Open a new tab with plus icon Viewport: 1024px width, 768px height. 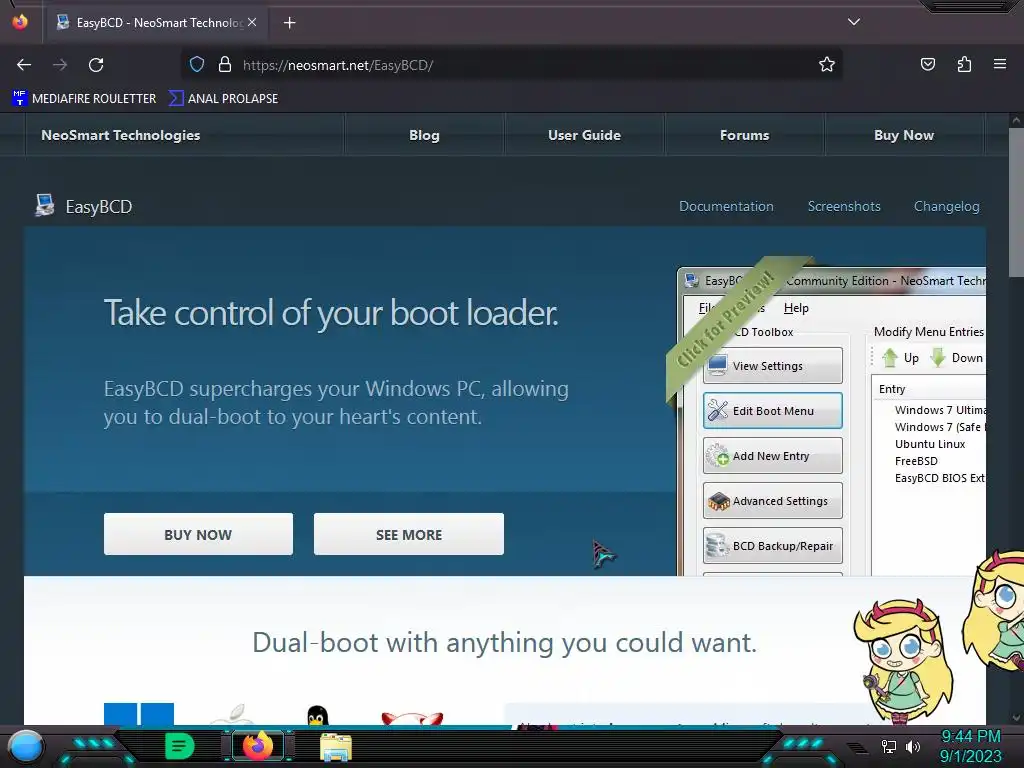289,23
